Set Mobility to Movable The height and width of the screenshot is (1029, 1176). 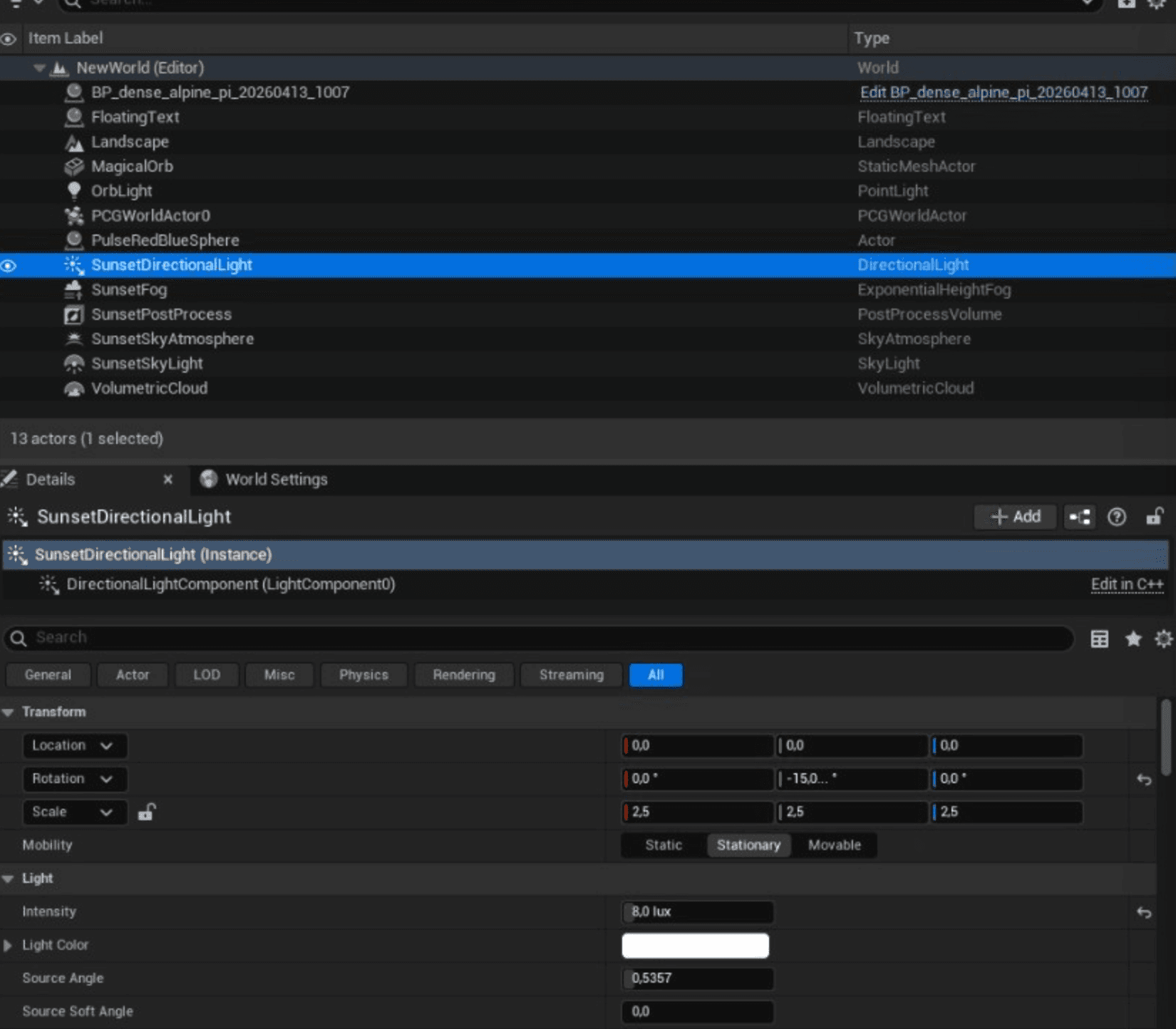[x=834, y=845]
